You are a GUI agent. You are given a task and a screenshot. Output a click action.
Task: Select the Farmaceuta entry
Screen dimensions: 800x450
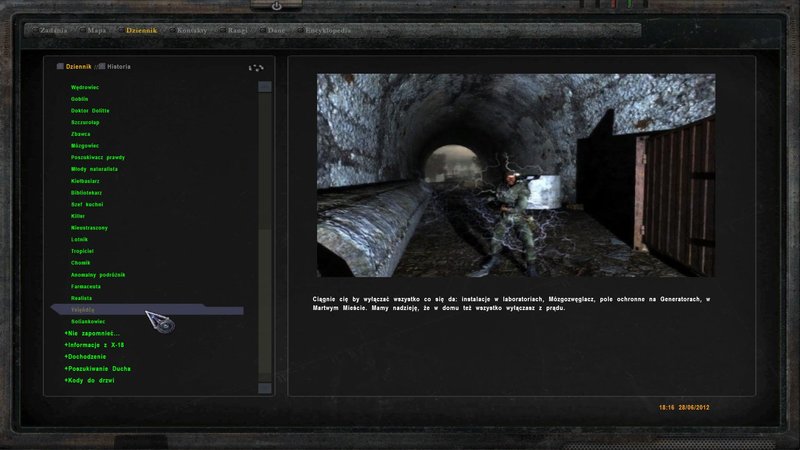point(86,287)
